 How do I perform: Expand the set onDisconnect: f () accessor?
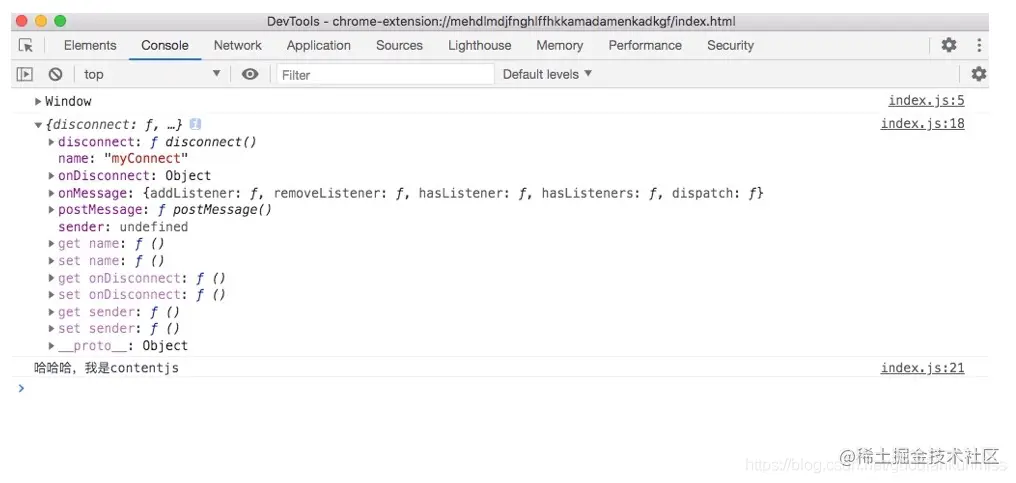pyautogui.click(x=52, y=295)
